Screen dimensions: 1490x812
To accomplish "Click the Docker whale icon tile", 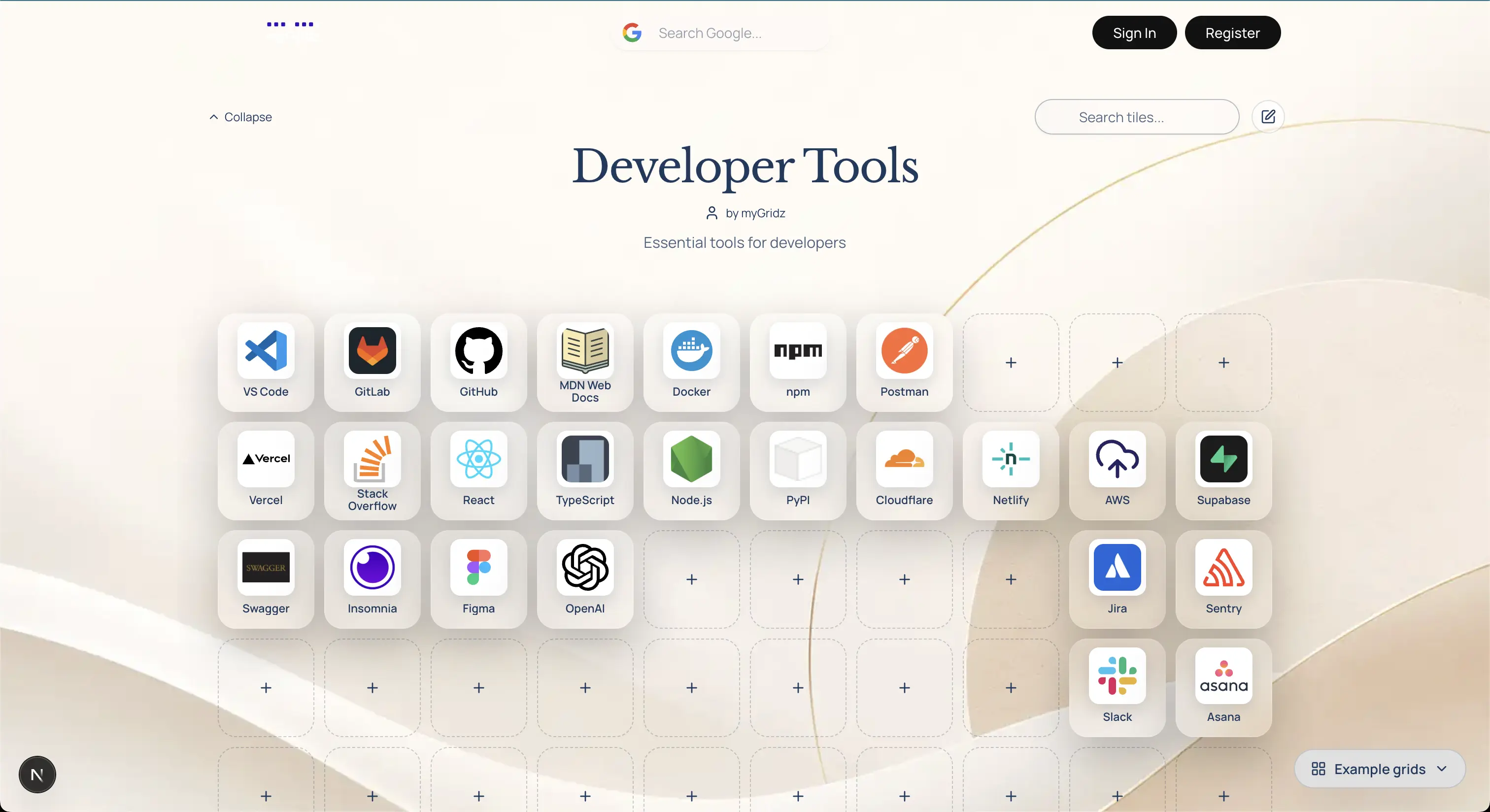I will [691, 363].
